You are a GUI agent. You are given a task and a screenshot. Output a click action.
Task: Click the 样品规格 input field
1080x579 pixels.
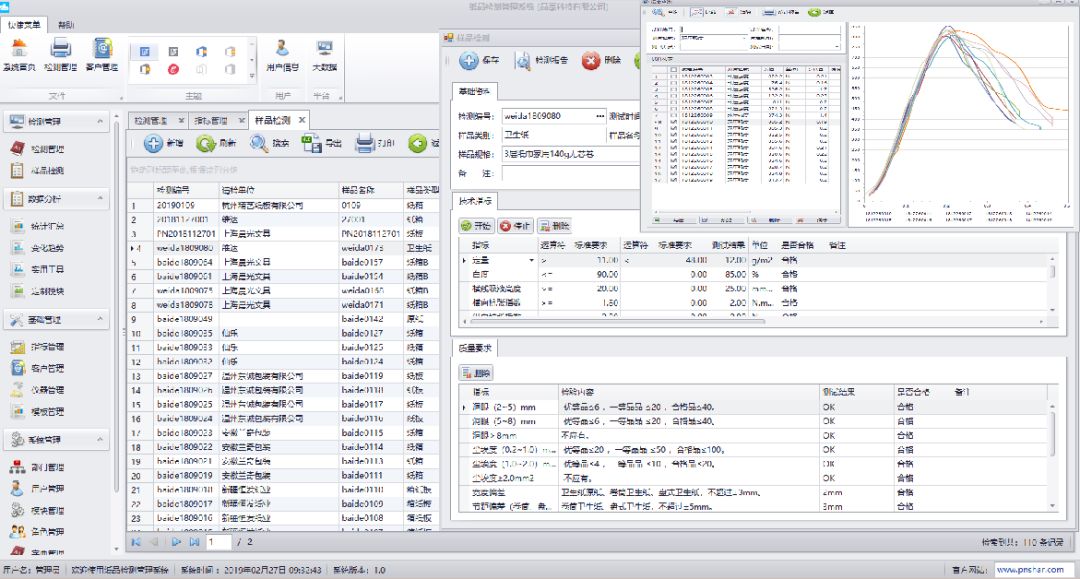coord(570,154)
